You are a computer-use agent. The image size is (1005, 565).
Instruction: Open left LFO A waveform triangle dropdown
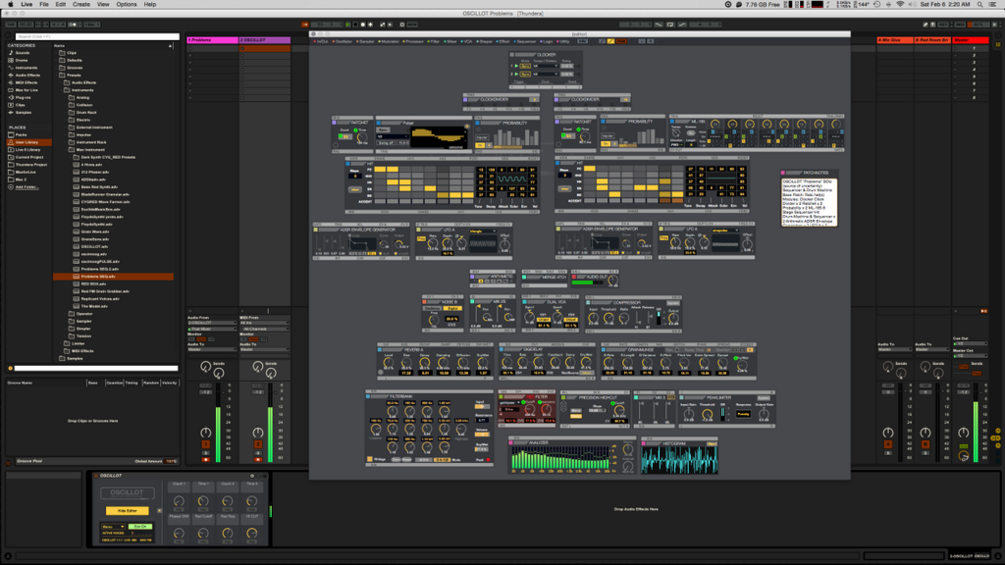[482, 231]
